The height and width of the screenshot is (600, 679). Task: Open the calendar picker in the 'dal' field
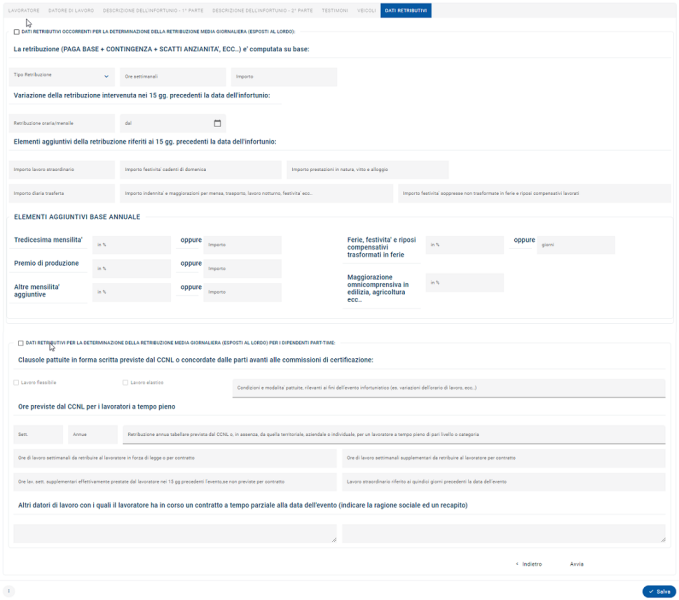[217, 123]
